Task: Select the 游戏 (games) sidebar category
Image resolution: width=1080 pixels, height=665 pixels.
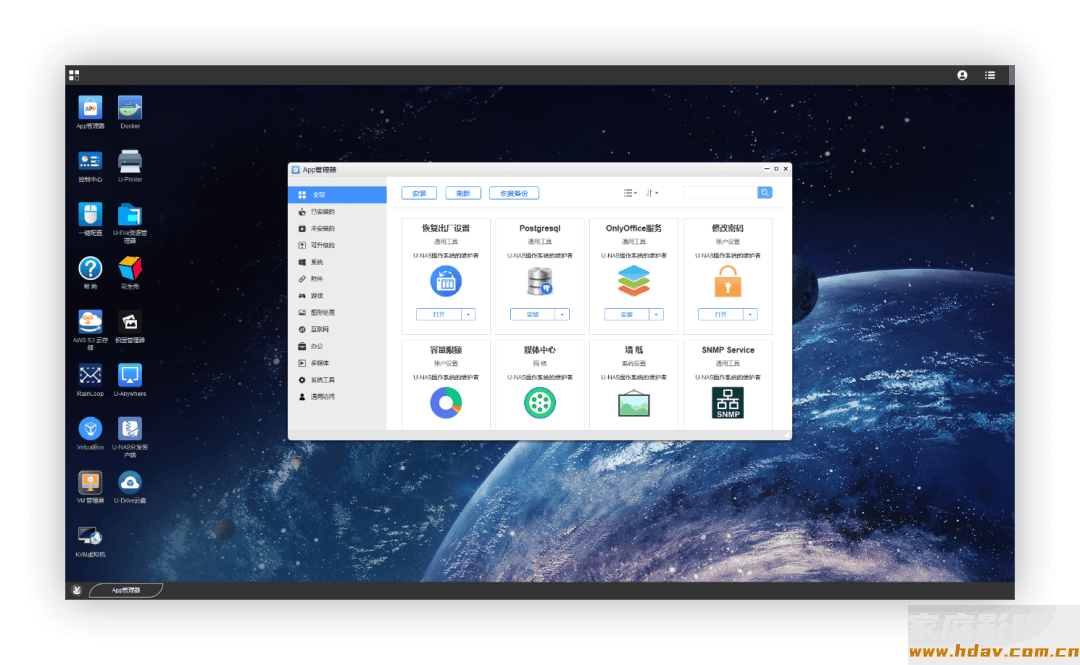Action: [317, 296]
